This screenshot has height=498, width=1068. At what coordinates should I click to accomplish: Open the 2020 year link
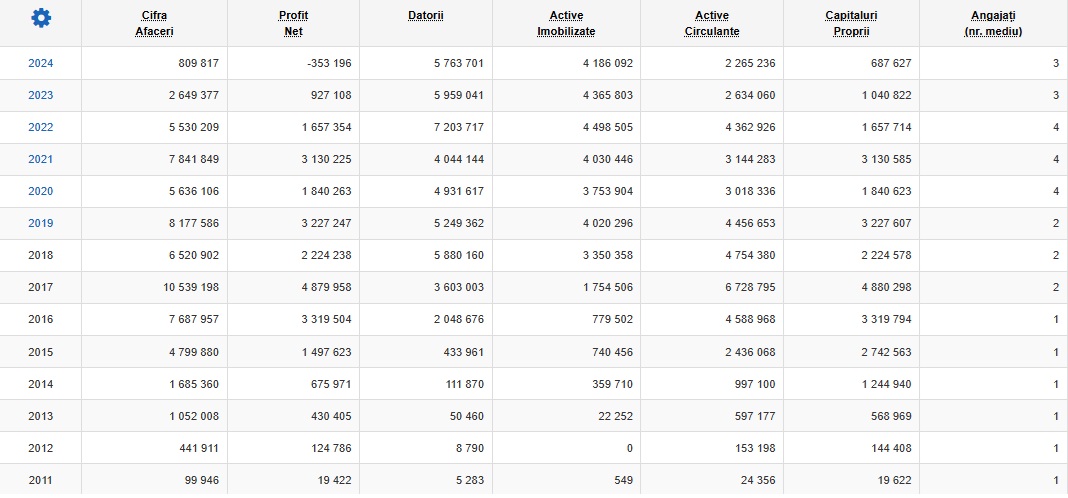tap(40, 191)
